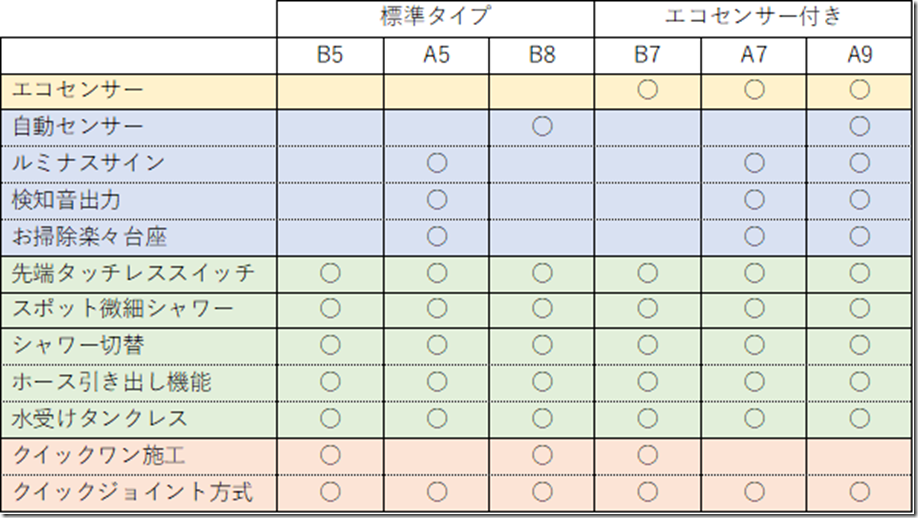Select the A7 column header
Viewport: 918px width, 518px height.
tap(753, 55)
